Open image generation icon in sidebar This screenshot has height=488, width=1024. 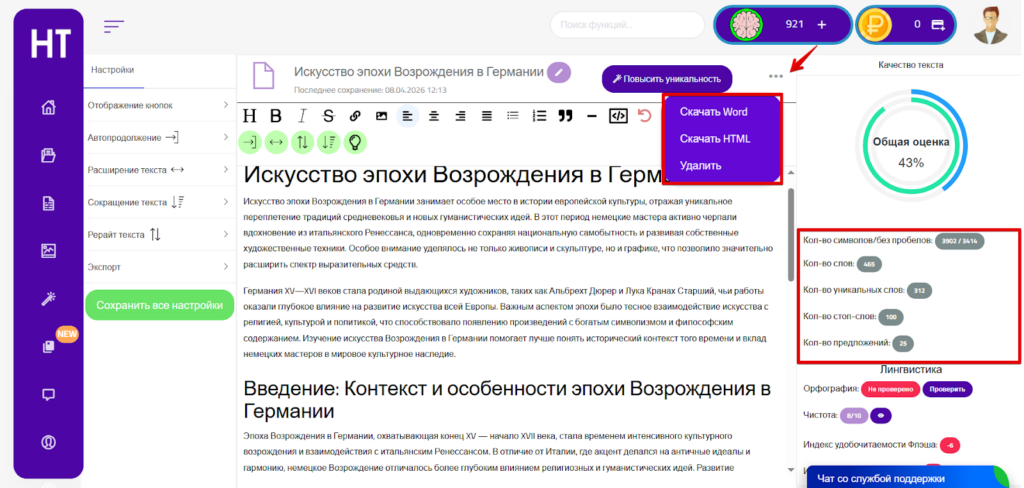tap(48, 251)
